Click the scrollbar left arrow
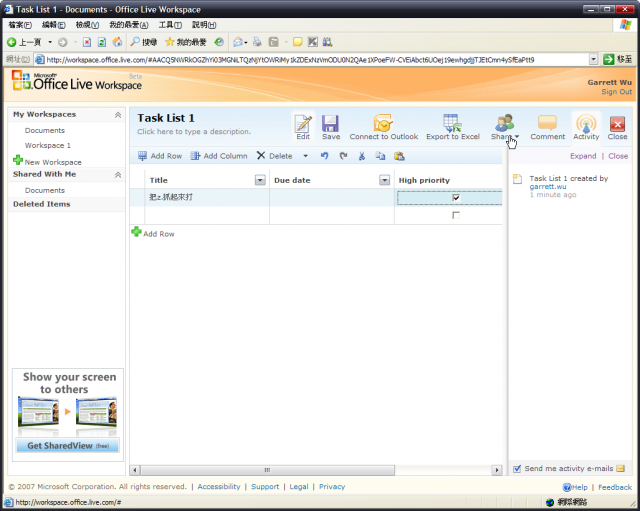Viewport: 640px width, 511px height. coord(135,470)
